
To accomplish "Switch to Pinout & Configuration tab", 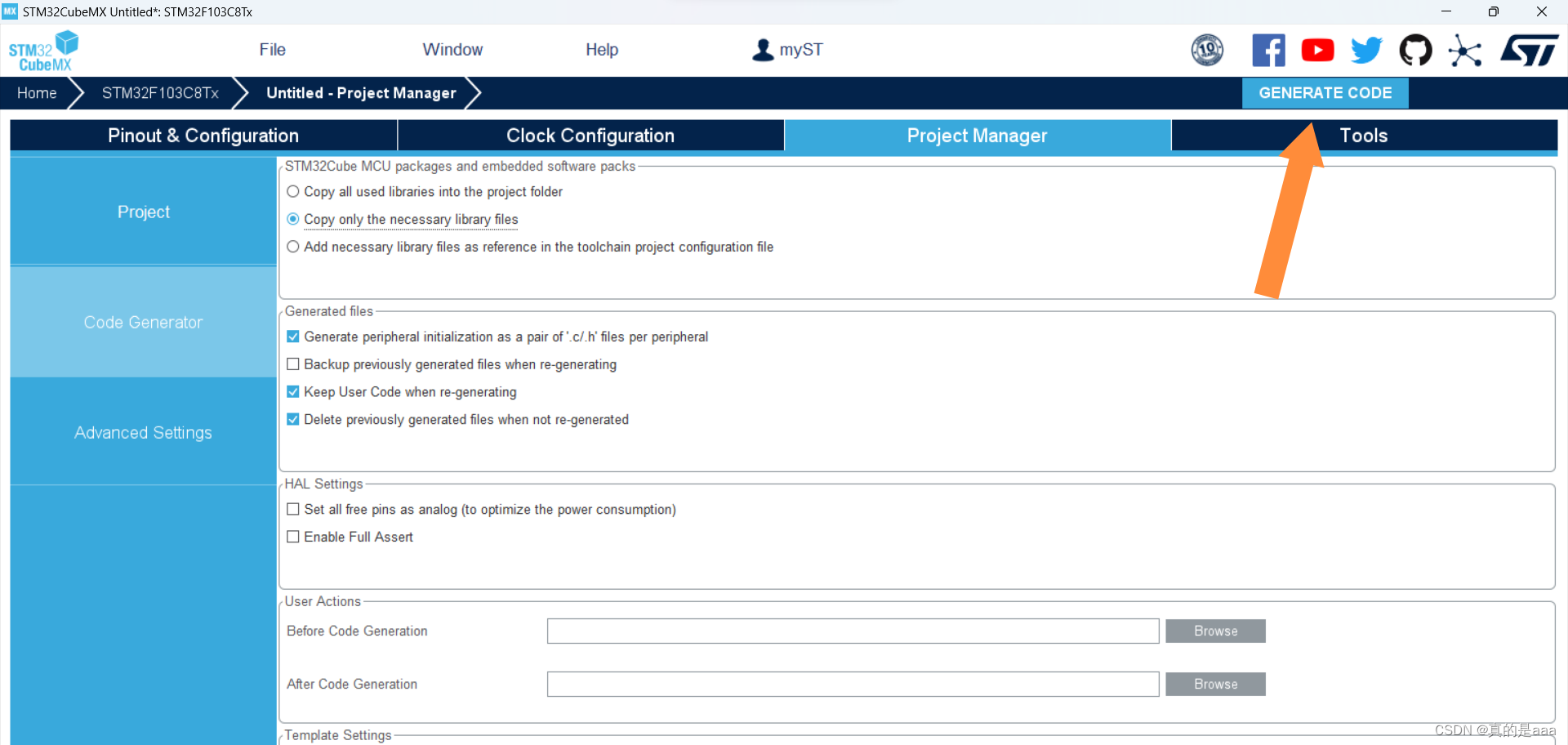I will click(x=203, y=136).
